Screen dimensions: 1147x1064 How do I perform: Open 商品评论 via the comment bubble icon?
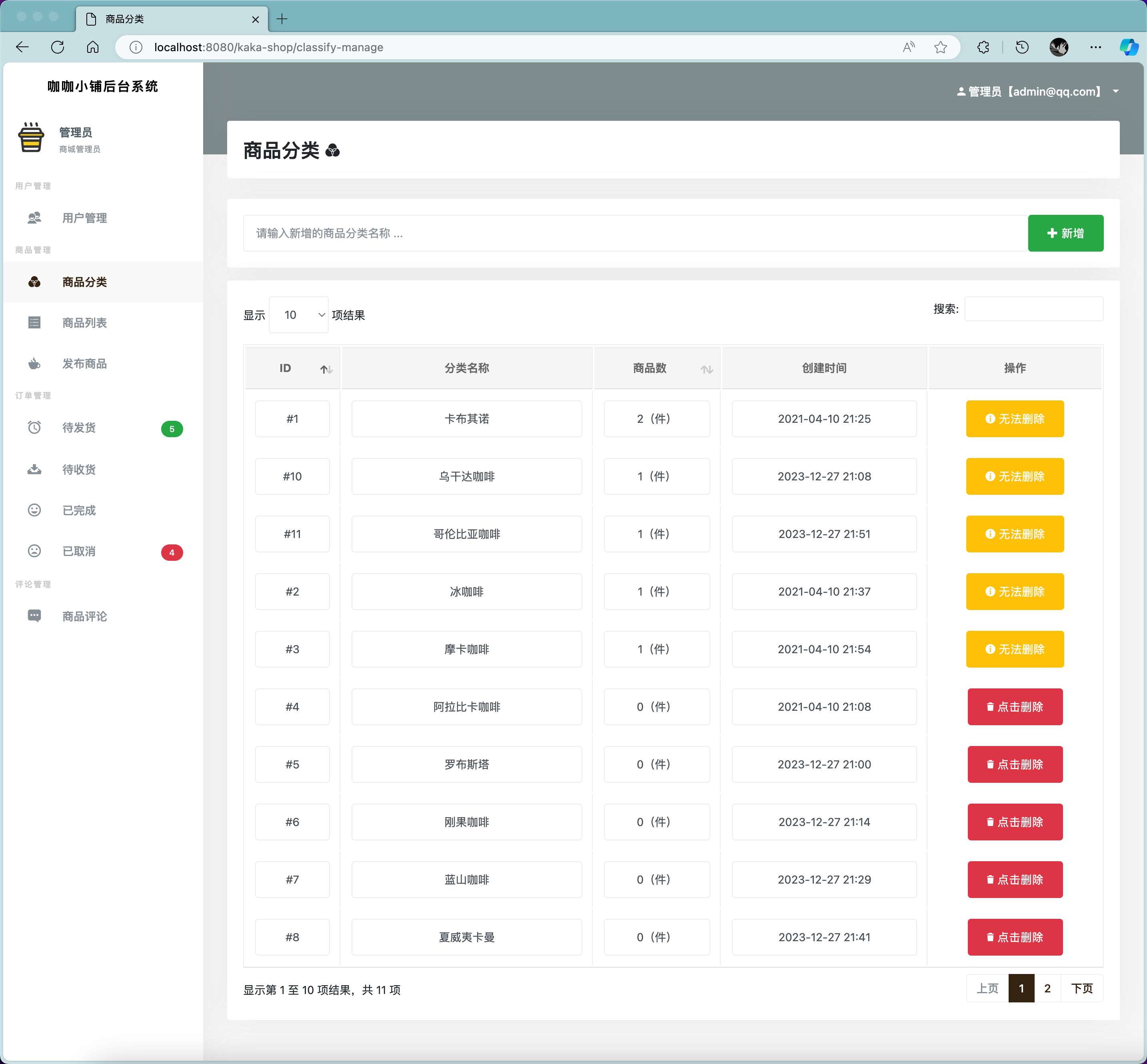tap(34, 616)
